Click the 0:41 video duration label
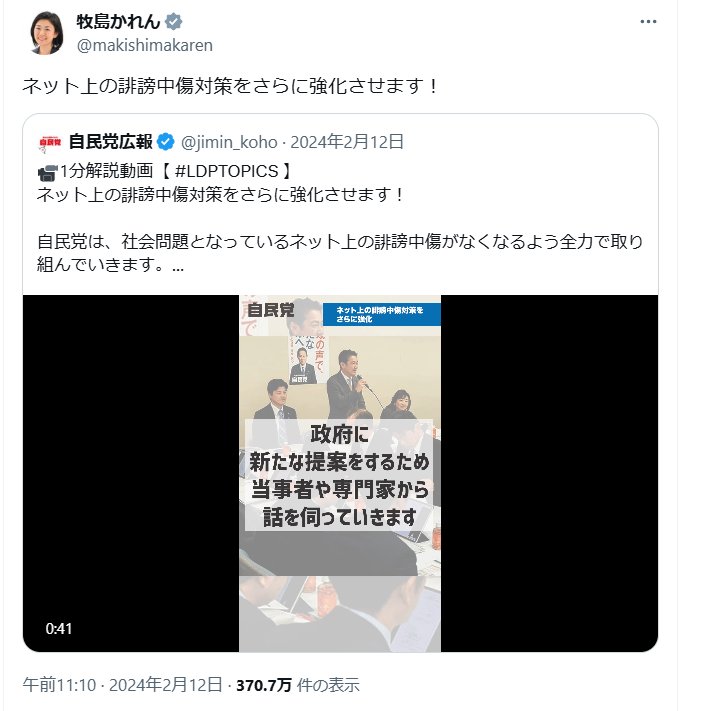 pos(58,628)
